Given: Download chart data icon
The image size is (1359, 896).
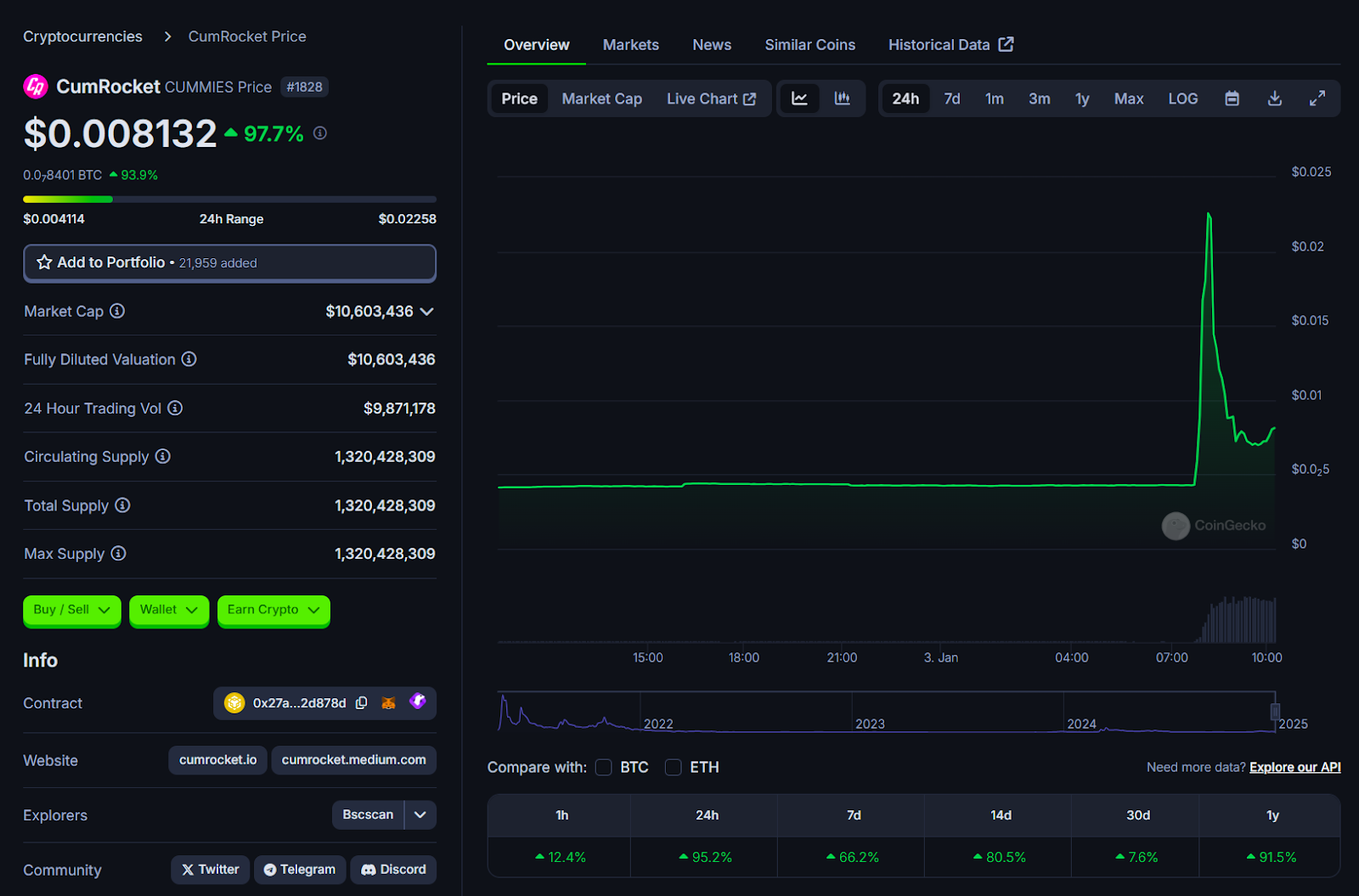Looking at the screenshot, I should 1275,99.
